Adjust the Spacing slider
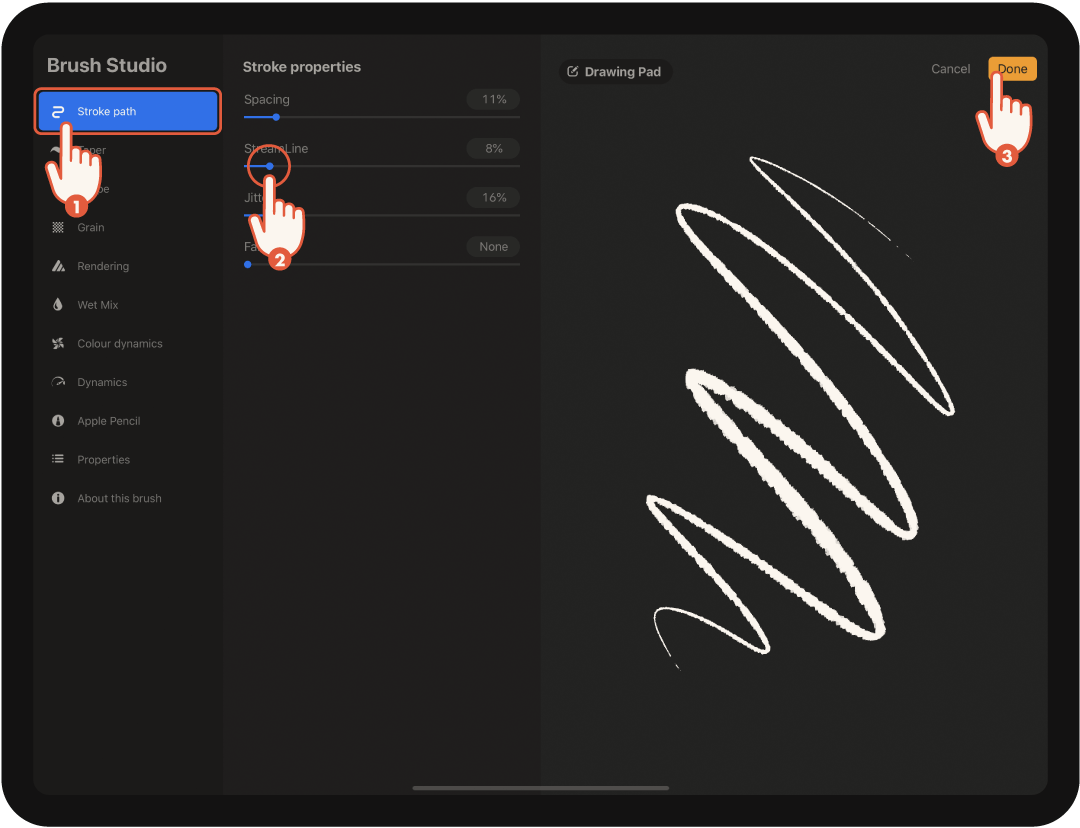 [274, 117]
